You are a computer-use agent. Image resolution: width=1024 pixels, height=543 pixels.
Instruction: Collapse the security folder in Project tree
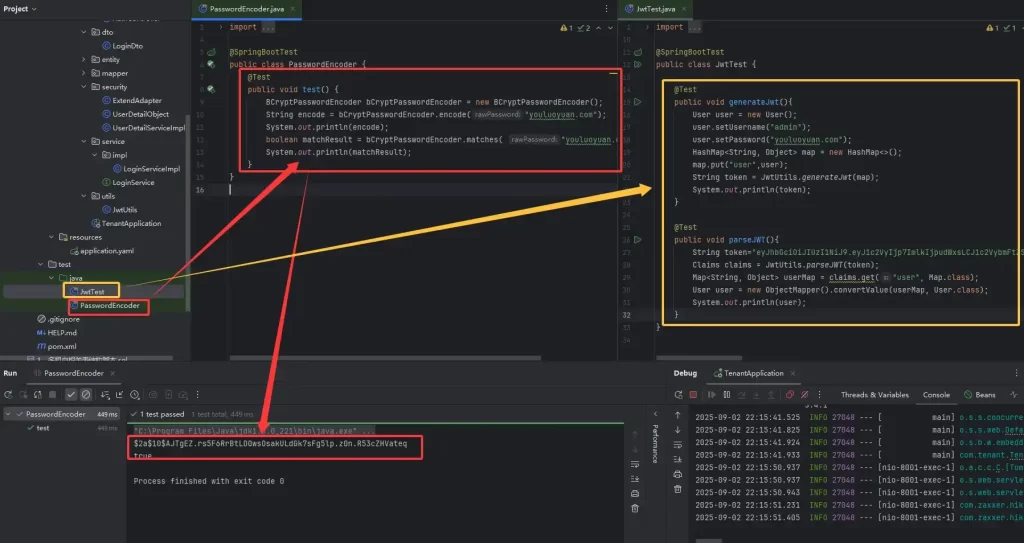[x=86, y=87]
